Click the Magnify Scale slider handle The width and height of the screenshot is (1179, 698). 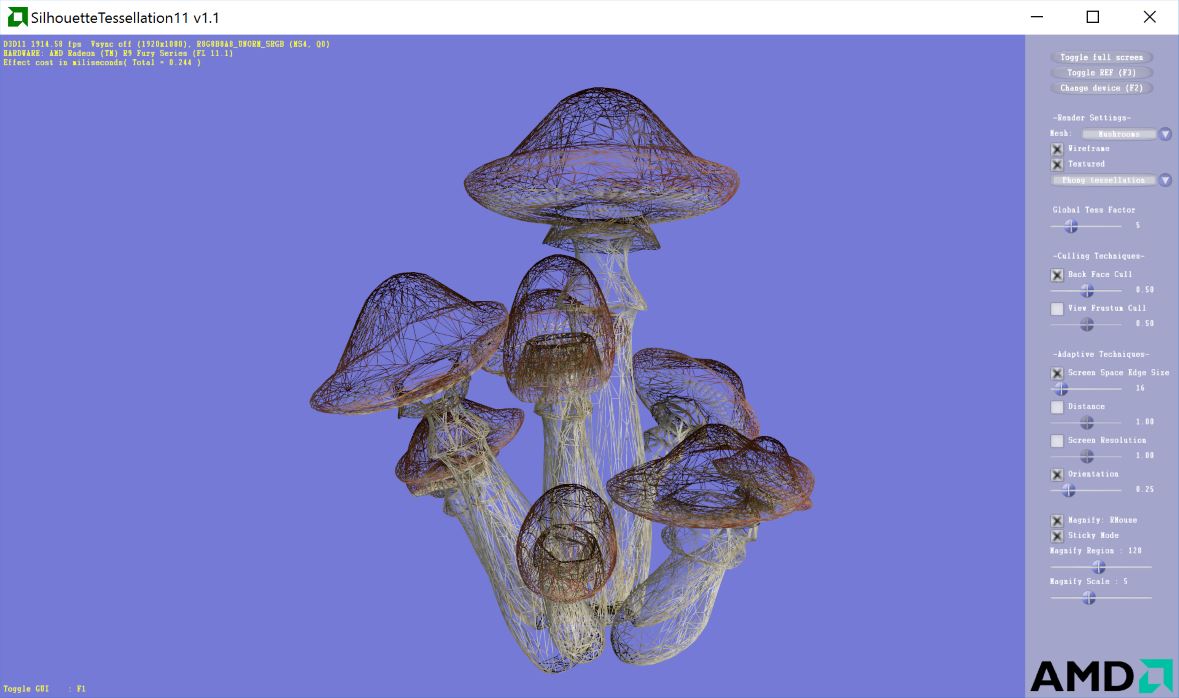tap(1088, 598)
